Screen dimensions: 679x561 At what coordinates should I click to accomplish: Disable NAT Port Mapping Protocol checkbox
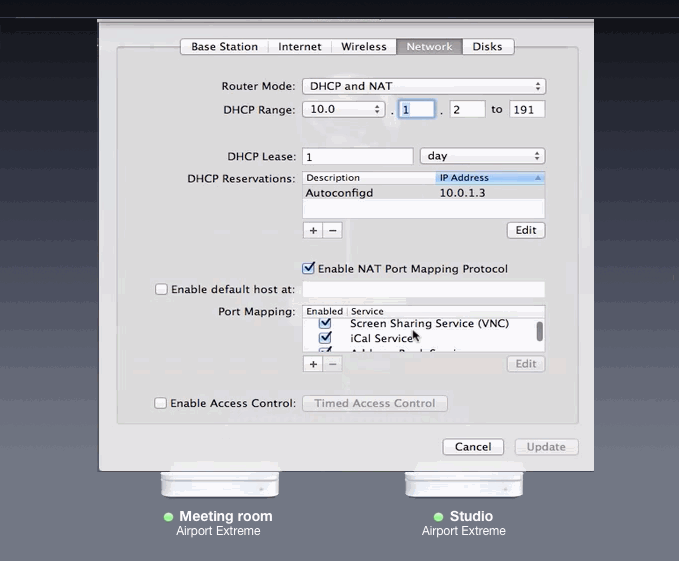(308, 268)
